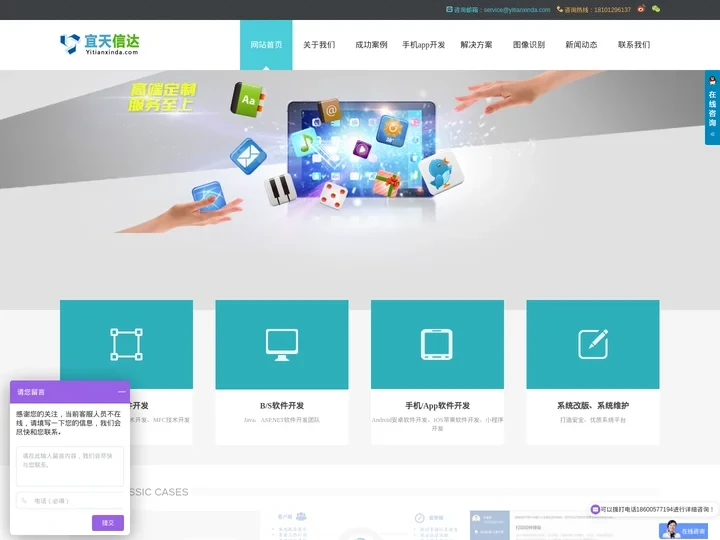Click the phone icon beside 咨询热线
This screenshot has height=540, width=720.
(560, 9)
